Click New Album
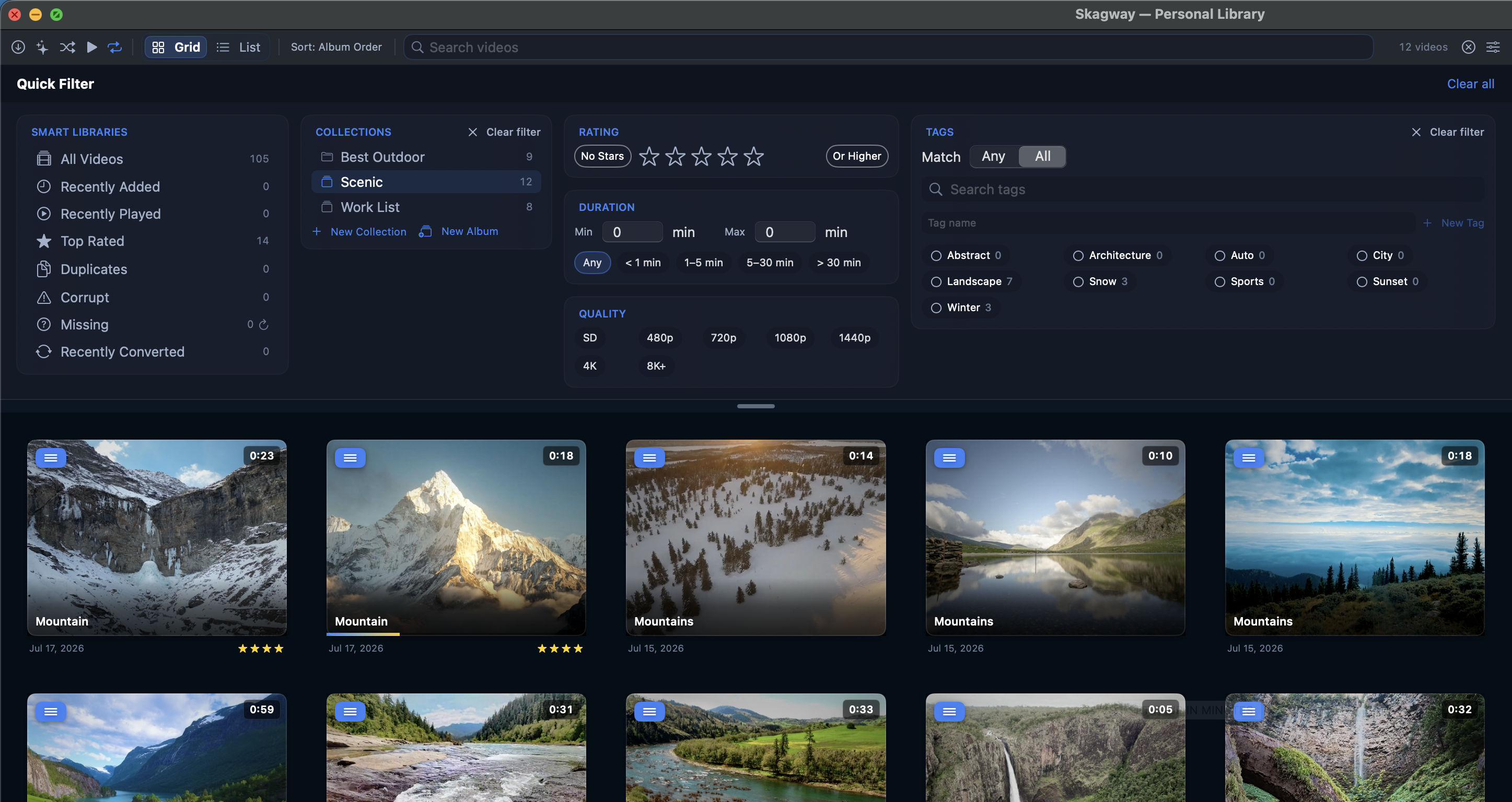 [458, 231]
